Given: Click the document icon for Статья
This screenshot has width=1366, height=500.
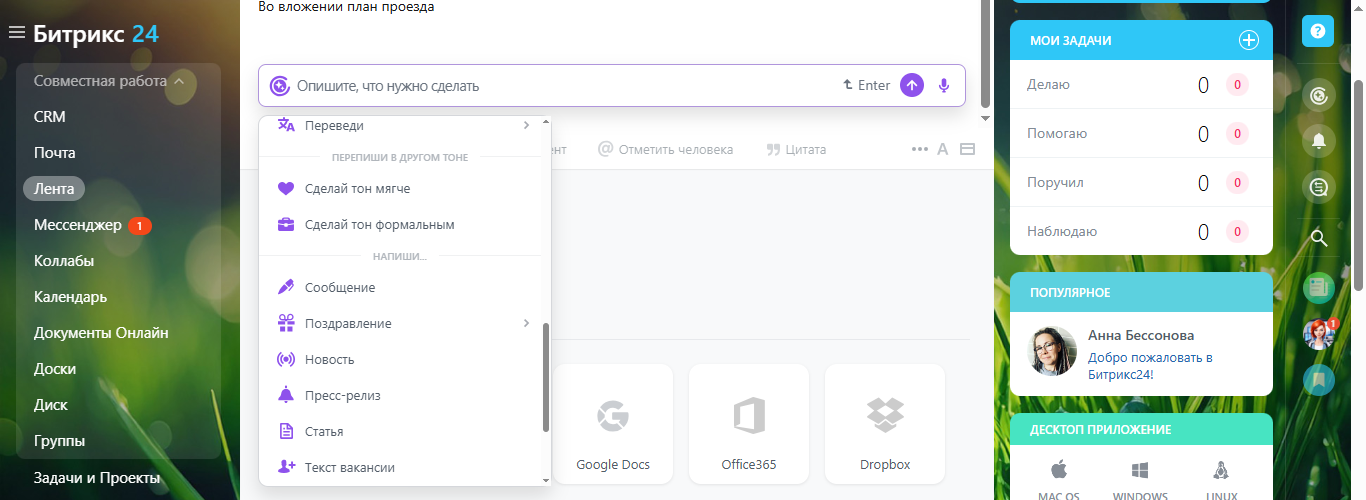Looking at the screenshot, I should (x=286, y=431).
